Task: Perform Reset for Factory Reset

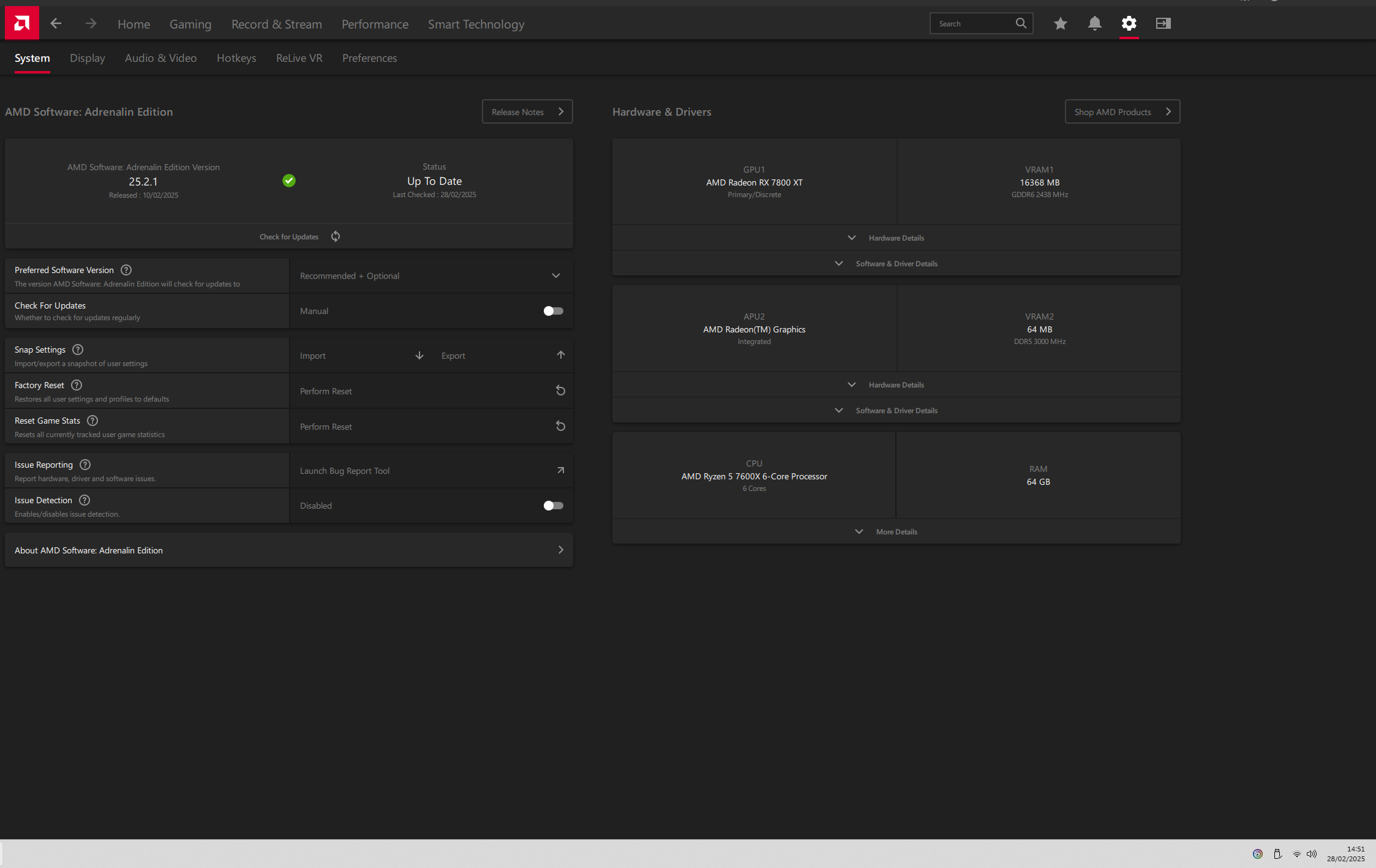Action: pos(431,391)
